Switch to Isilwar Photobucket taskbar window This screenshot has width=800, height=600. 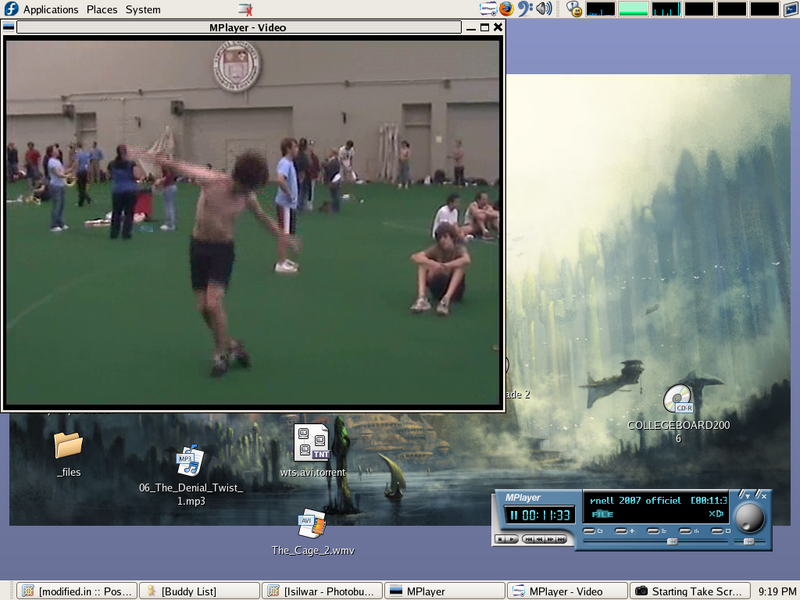coord(320,591)
